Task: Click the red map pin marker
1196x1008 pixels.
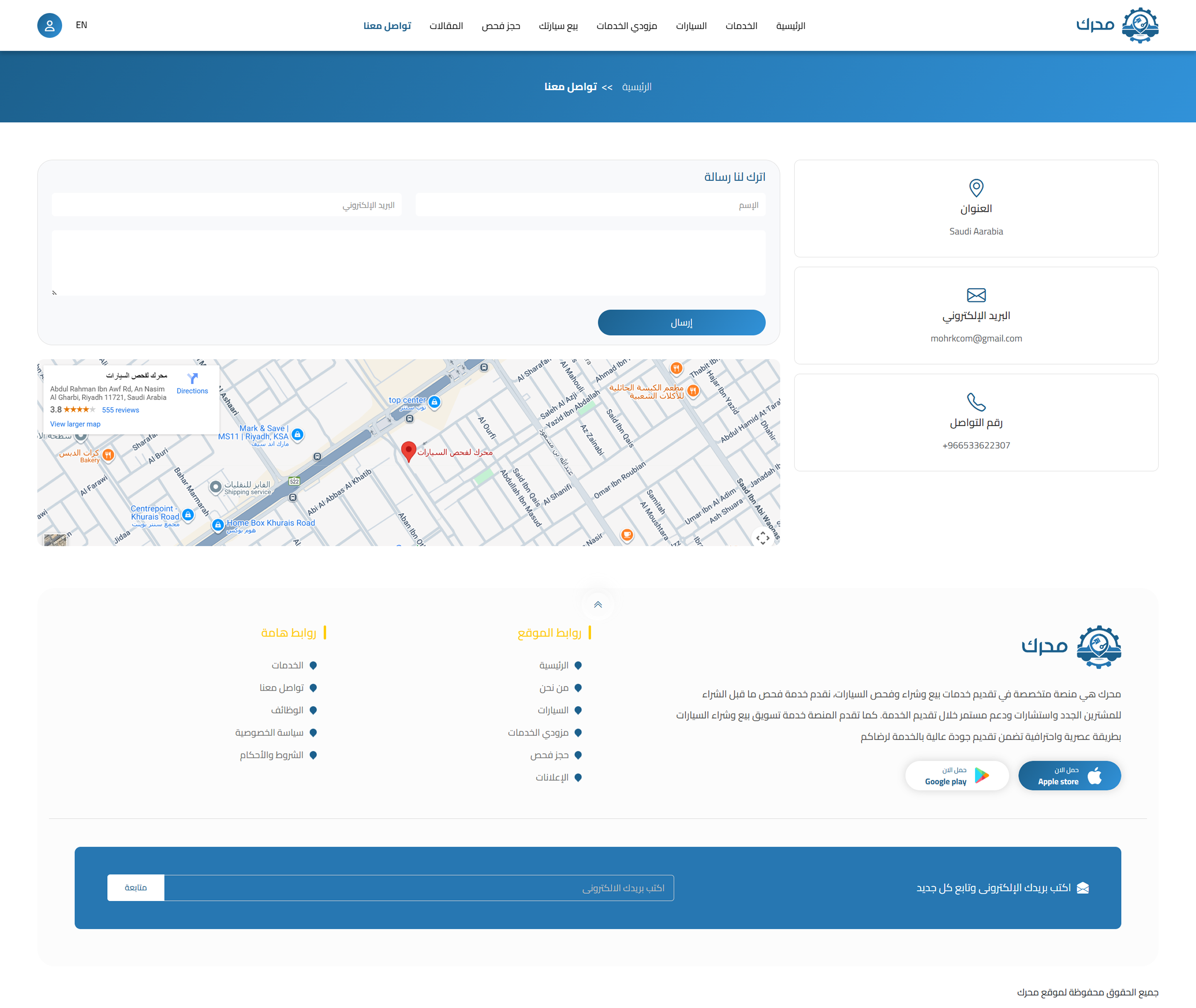Action: [408, 451]
